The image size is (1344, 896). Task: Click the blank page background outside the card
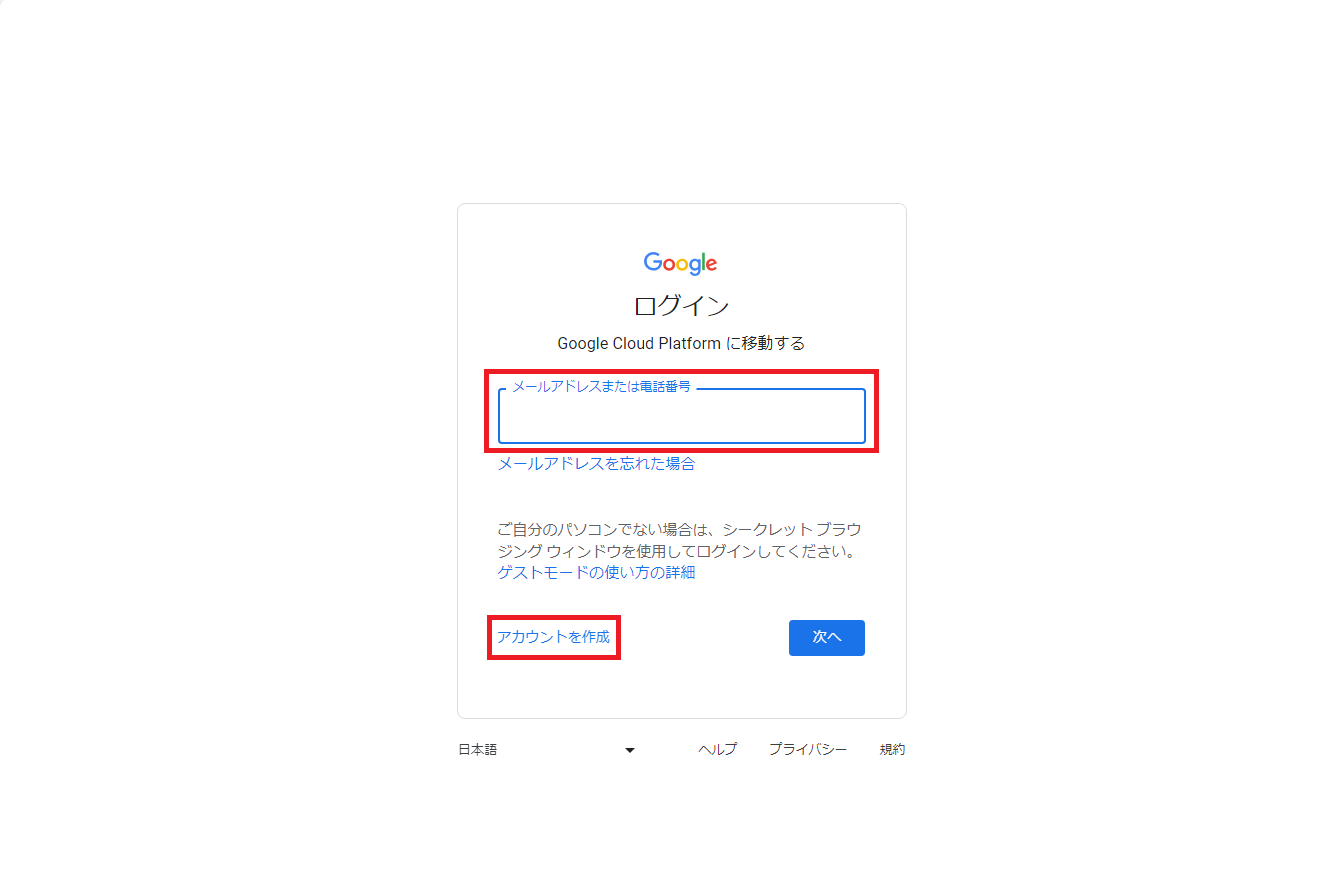pyautogui.click(x=200, y=450)
